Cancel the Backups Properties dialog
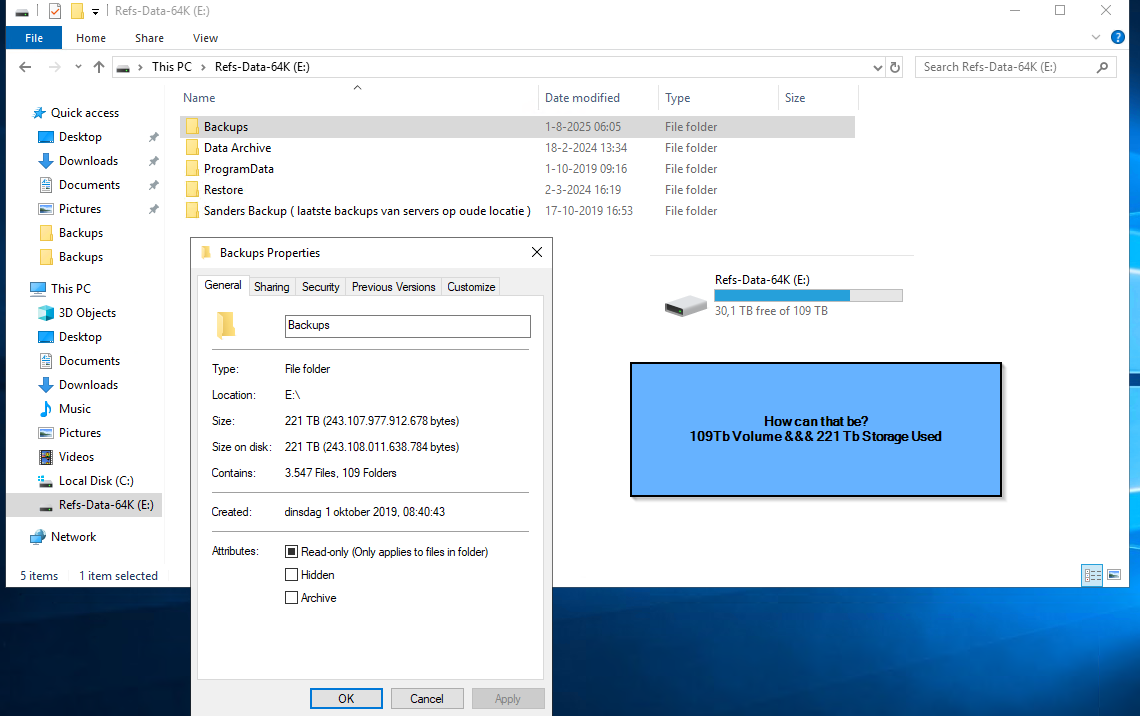 tap(427, 698)
